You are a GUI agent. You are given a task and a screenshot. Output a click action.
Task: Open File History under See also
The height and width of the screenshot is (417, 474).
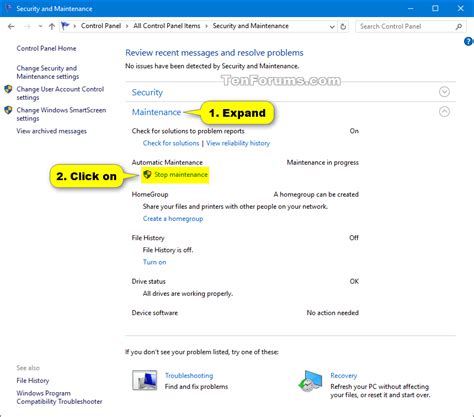(x=33, y=381)
